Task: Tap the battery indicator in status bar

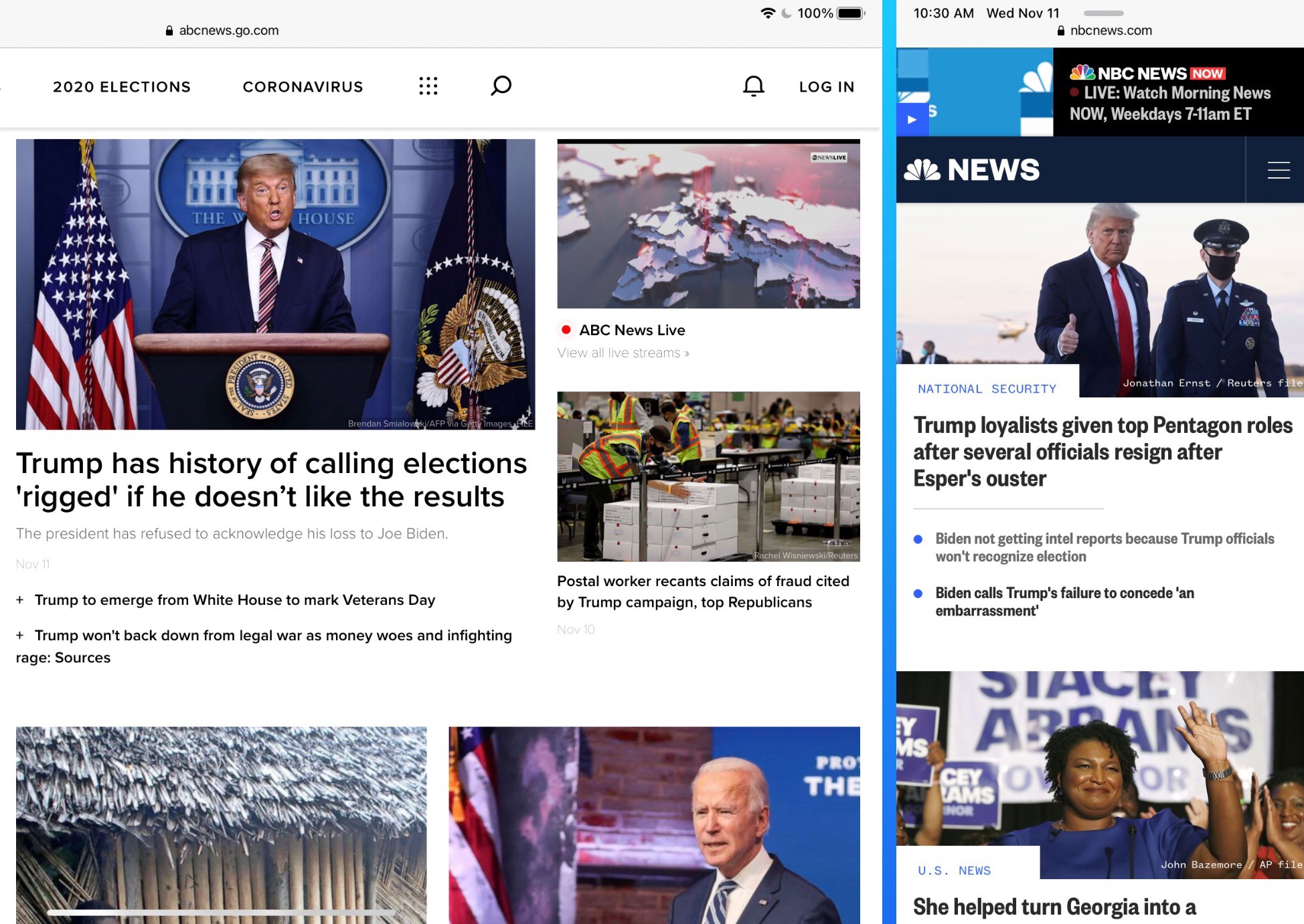Action: coord(851,13)
